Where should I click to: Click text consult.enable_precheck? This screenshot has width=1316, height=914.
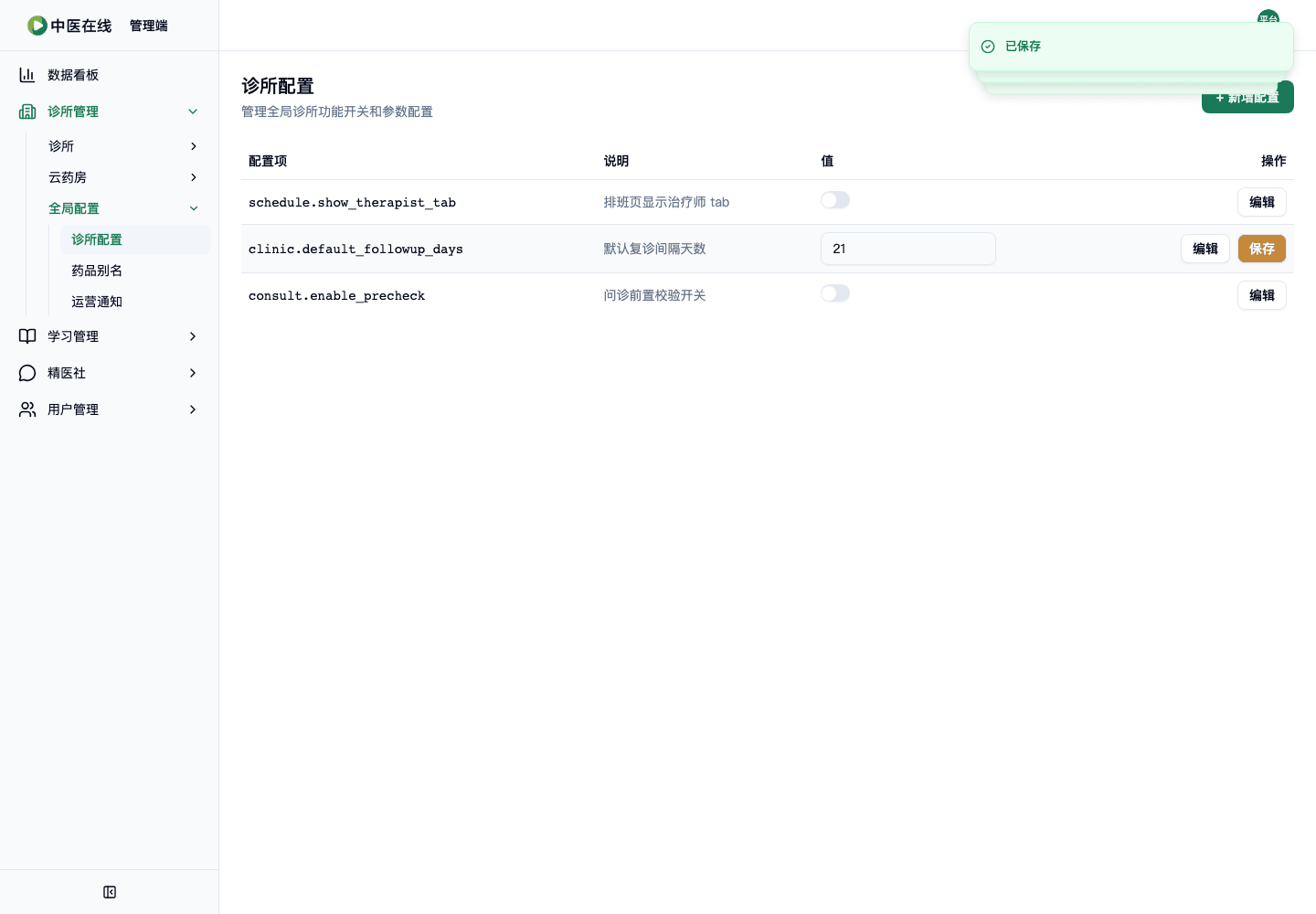pyautogui.click(x=336, y=296)
